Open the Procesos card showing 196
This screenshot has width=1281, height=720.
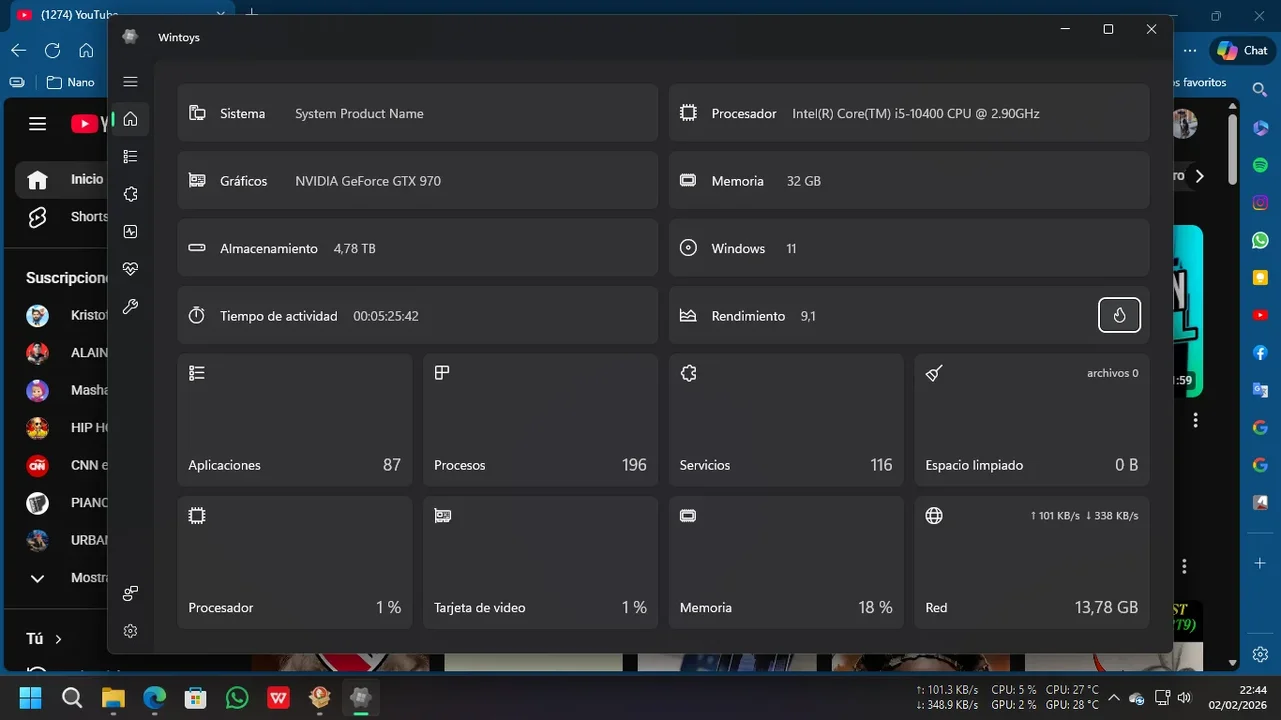coord(540,420)
